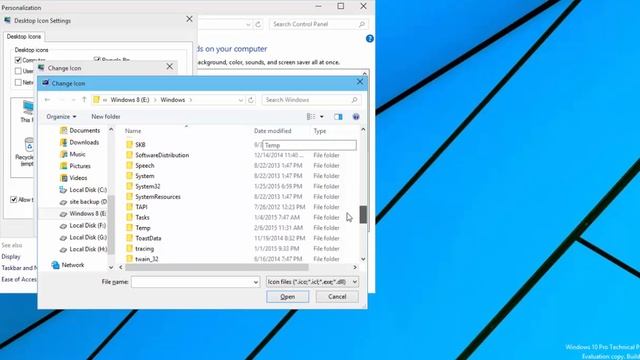
Task: Open Pictures in the navigation pane
Action: pos(80,166)
